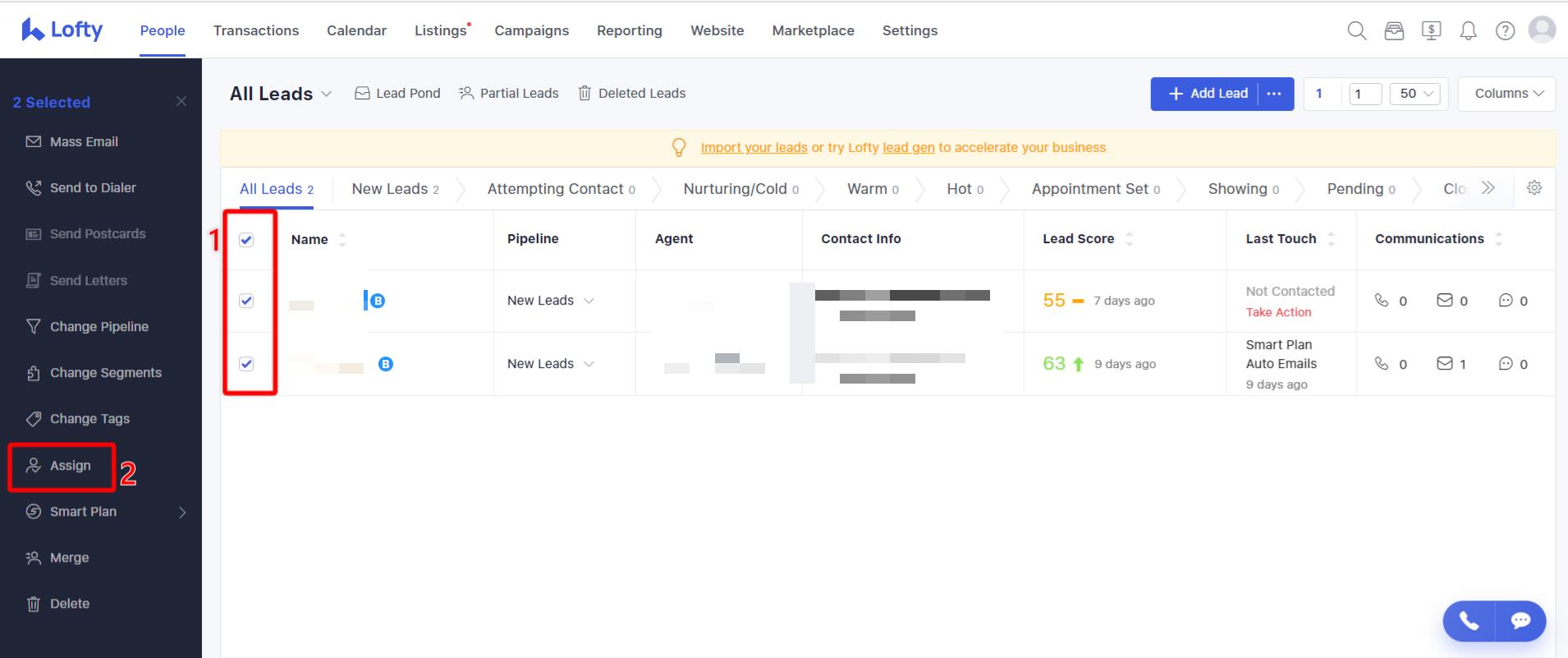Sort by Communications column arrows
This screenshot has width=1568, height=658.
tap(1498, 238)
